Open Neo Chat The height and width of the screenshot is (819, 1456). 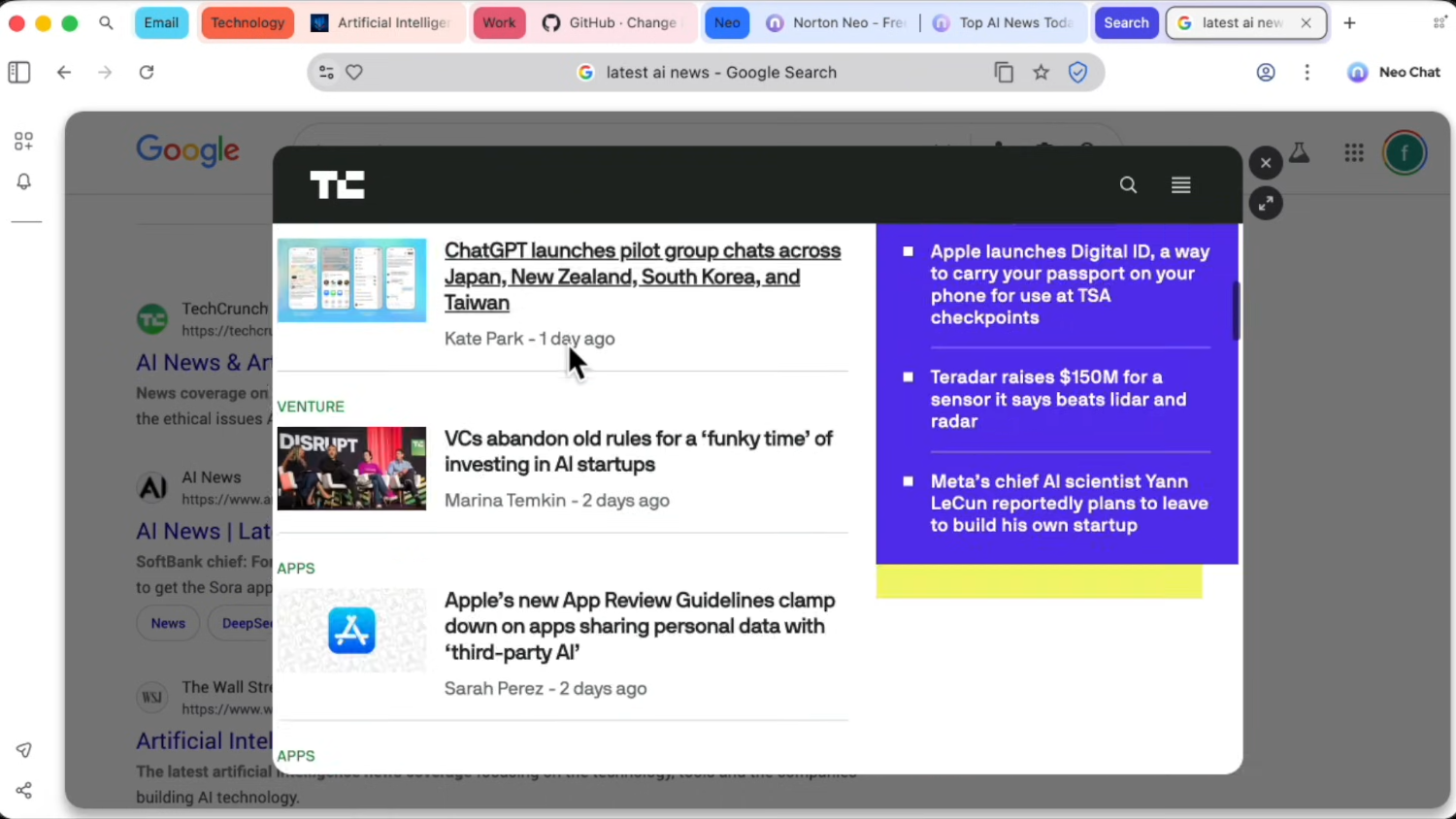coord(1394,72)
